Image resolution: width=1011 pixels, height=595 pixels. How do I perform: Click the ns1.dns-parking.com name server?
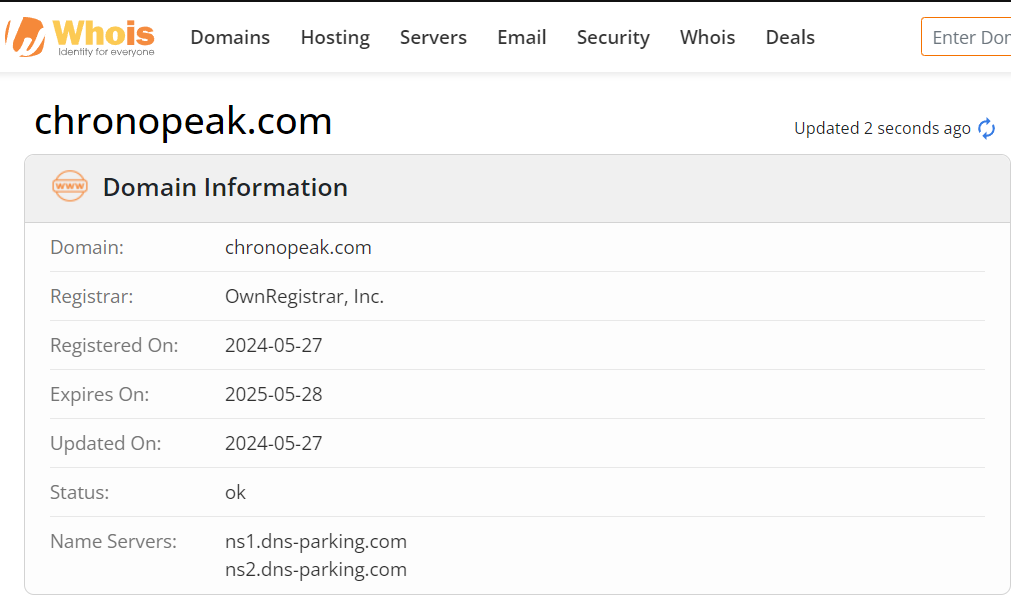click(316, 541)
